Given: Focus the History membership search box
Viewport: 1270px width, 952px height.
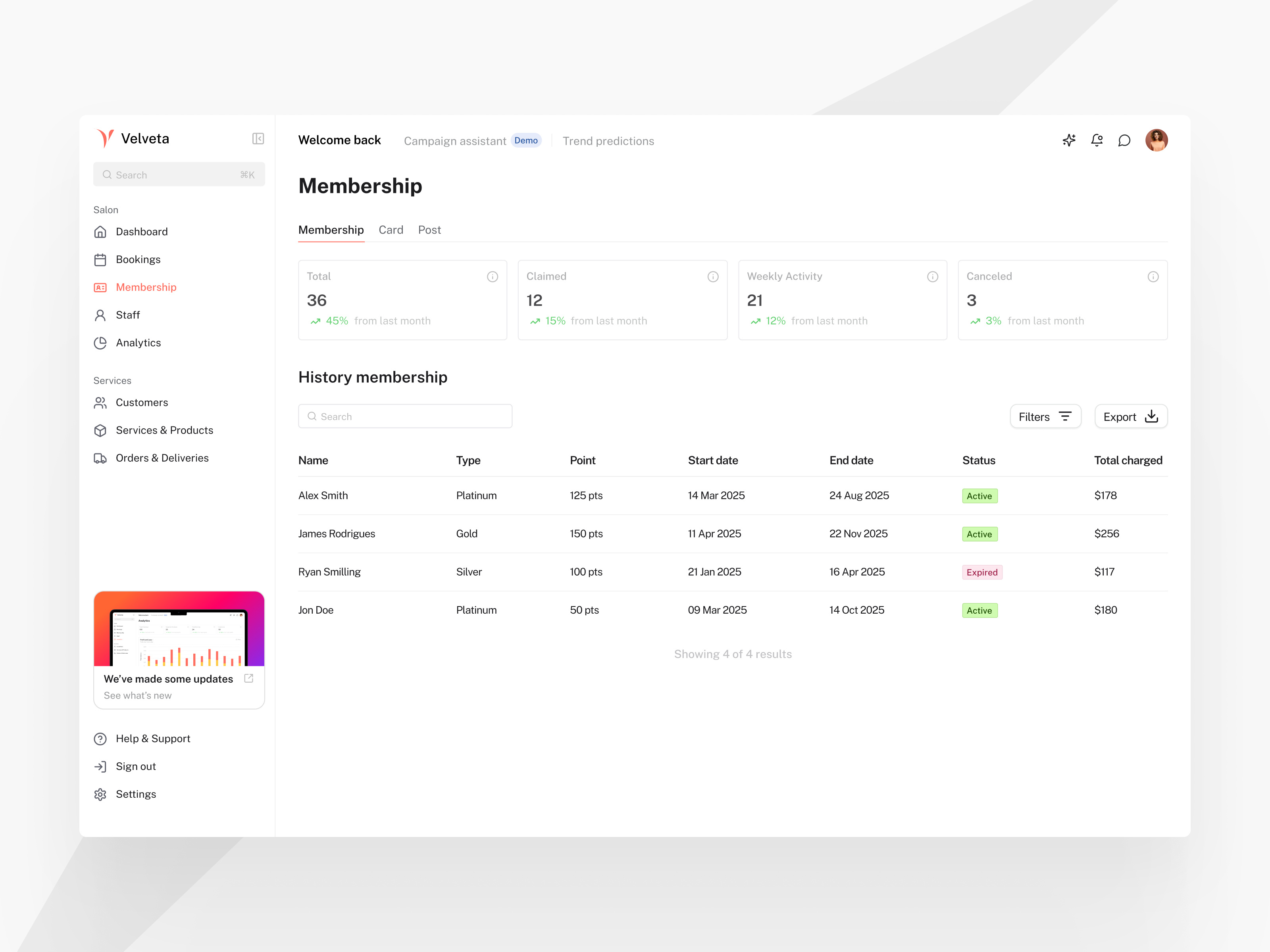Looking at the screenshot, I should (405, 416).
